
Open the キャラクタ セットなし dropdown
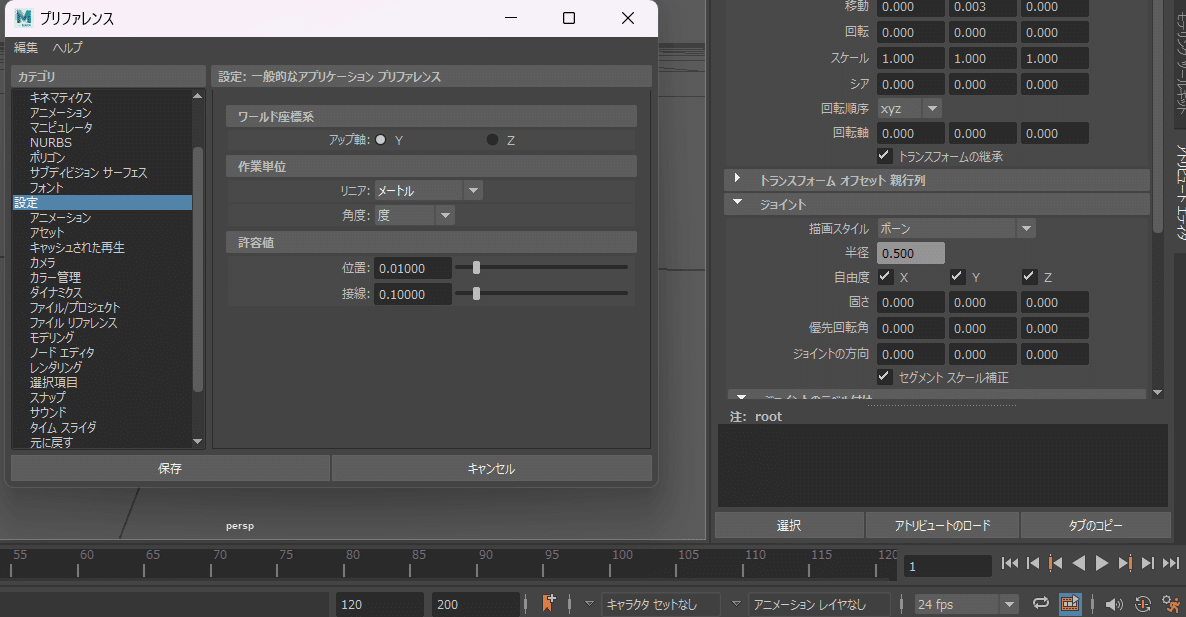click(589, 604)
